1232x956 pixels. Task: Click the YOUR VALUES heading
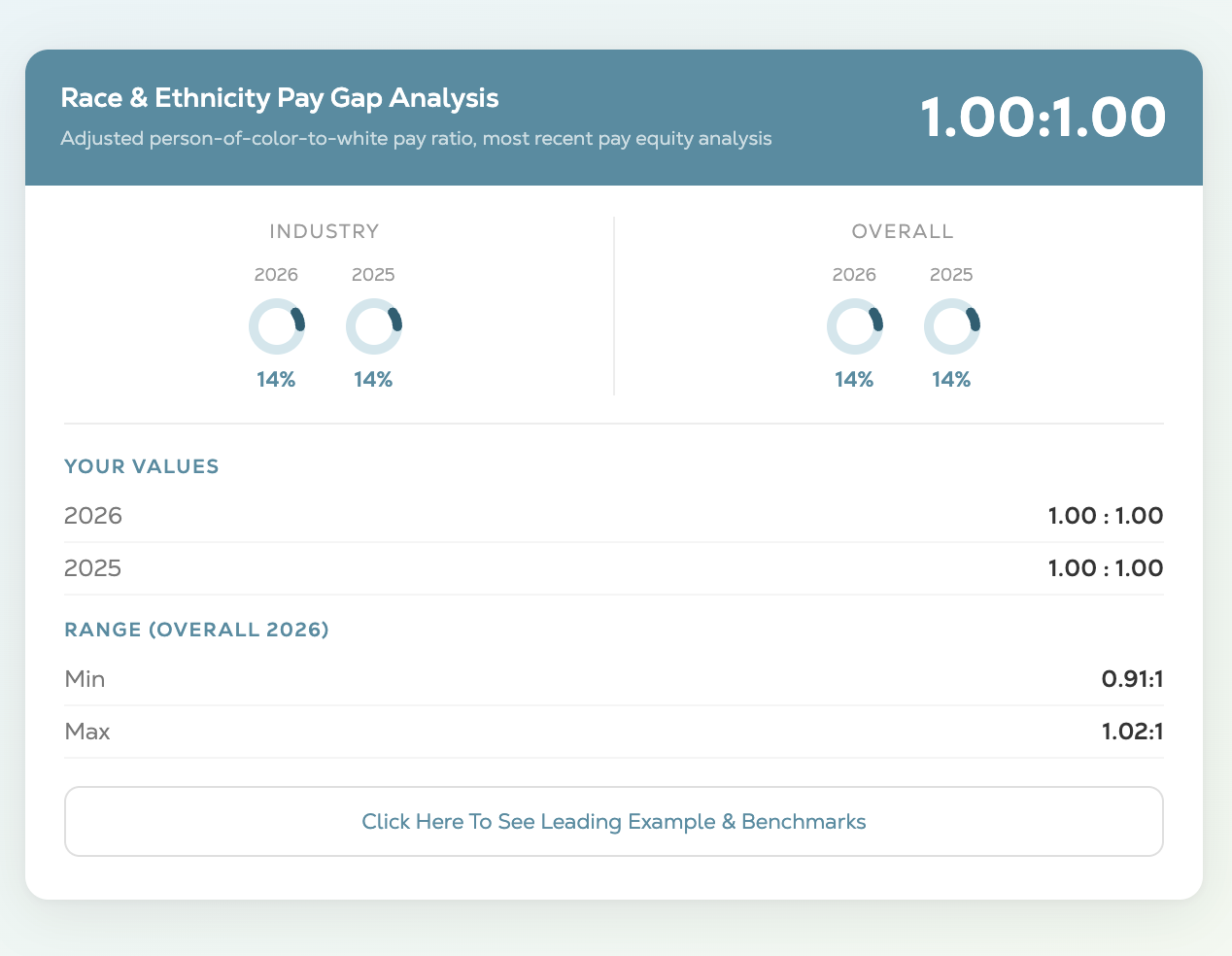coord(142,466)
